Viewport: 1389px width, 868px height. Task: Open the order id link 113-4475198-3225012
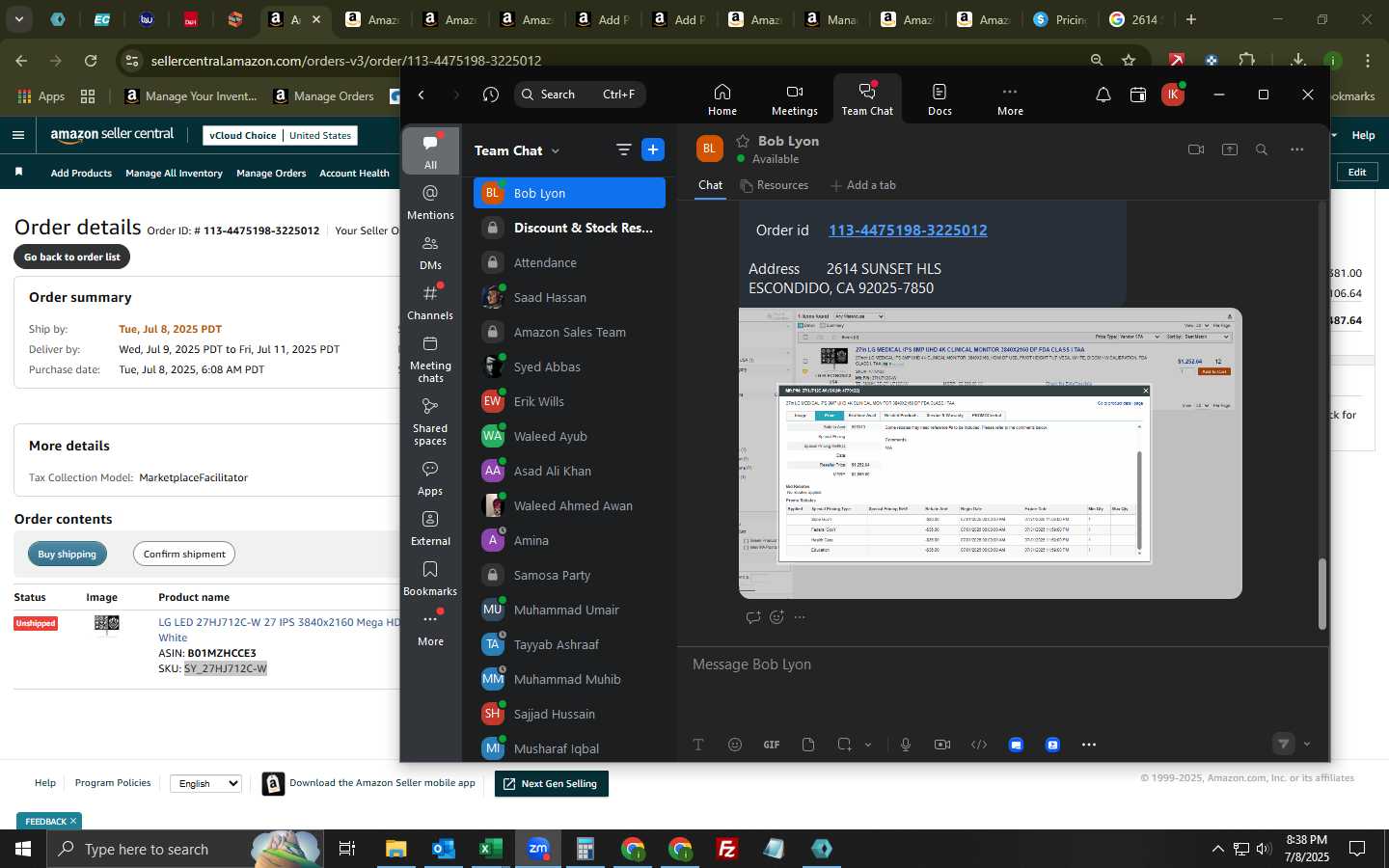click(x=908, y=230)
